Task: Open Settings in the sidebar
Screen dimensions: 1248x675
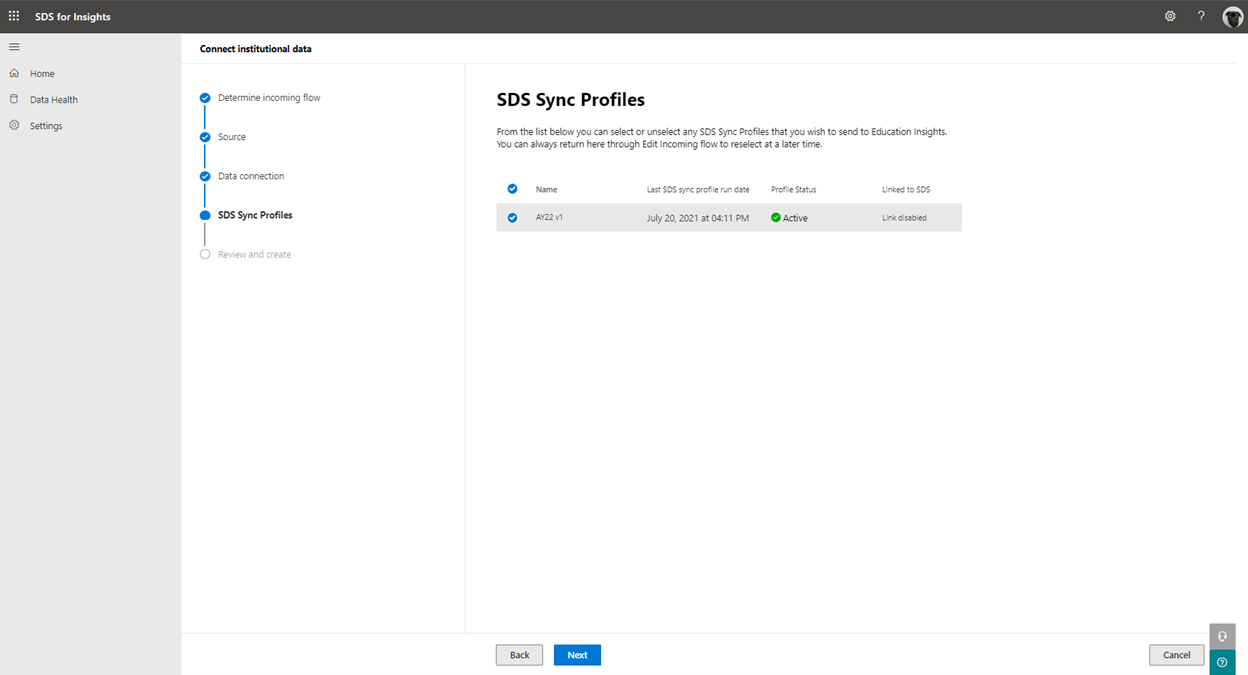Action: (46, 126)
